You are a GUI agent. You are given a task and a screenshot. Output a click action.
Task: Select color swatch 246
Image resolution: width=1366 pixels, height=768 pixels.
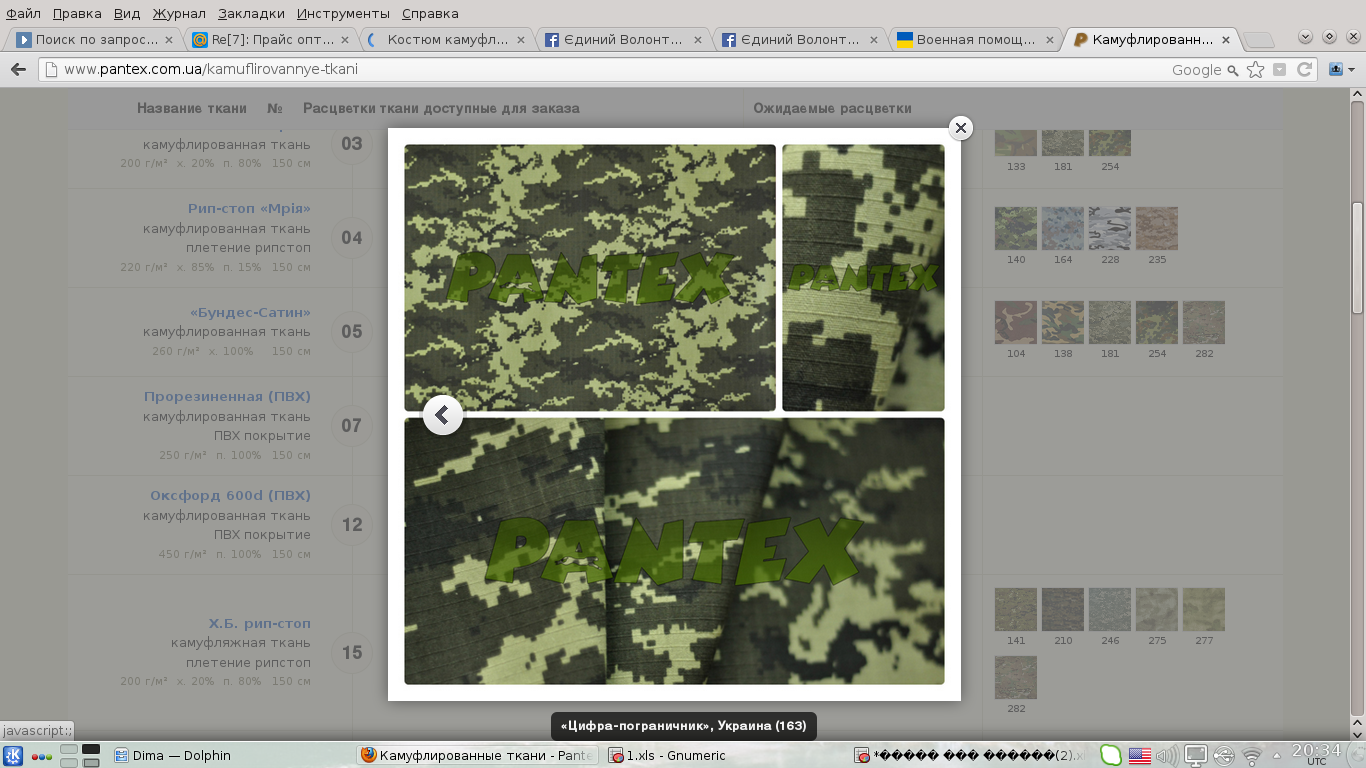click(1110, 609)
